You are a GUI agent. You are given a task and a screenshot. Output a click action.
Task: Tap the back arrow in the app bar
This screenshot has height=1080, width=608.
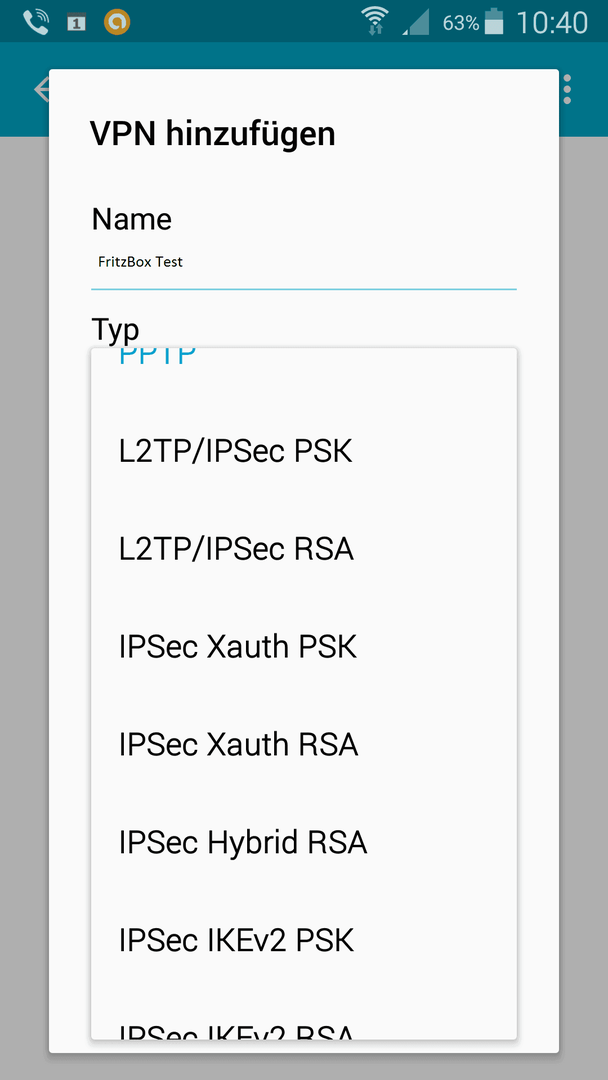pyautogui.click(x=41, y=90)
